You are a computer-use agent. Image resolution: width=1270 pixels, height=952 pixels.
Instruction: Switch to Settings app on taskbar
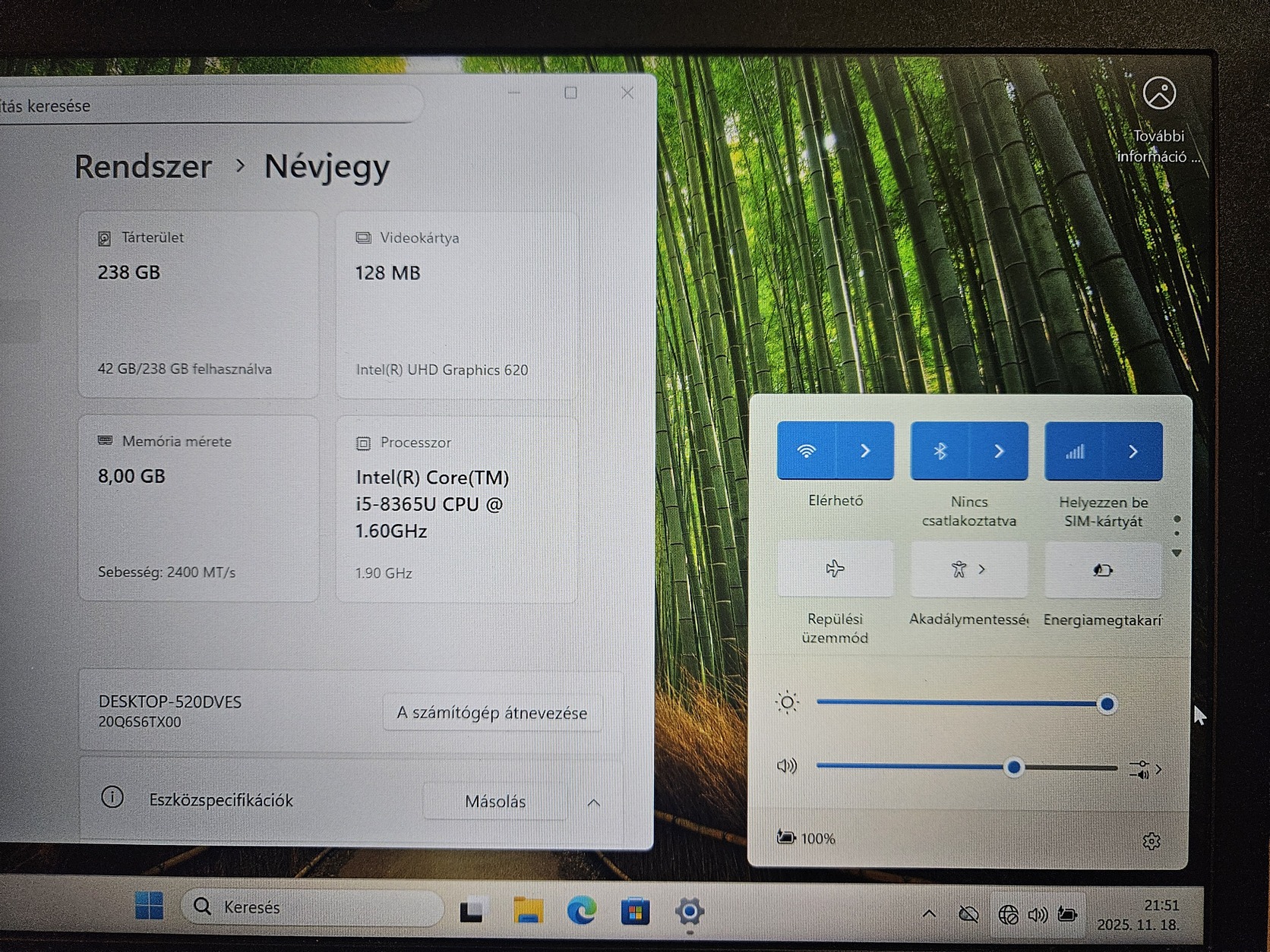click(689, 911)
